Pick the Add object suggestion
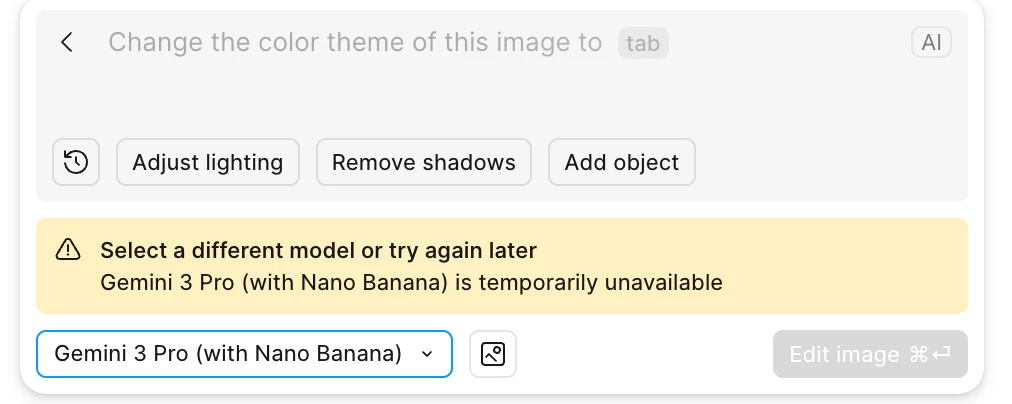1012x404 pixels. [x=621, y=162]
